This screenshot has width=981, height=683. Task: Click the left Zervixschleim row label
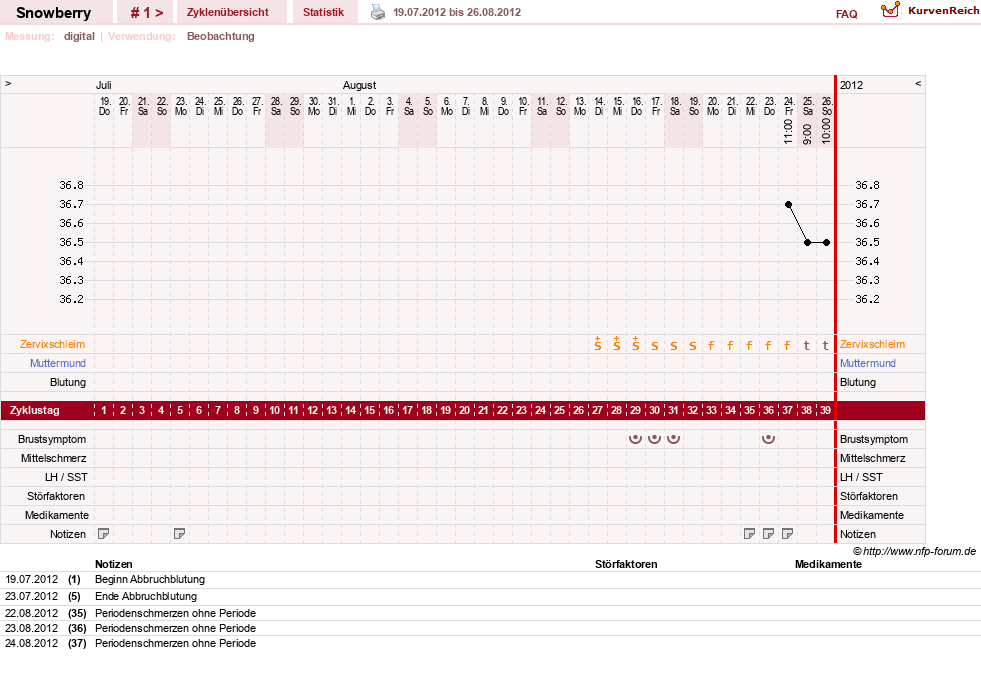point(53,344)
